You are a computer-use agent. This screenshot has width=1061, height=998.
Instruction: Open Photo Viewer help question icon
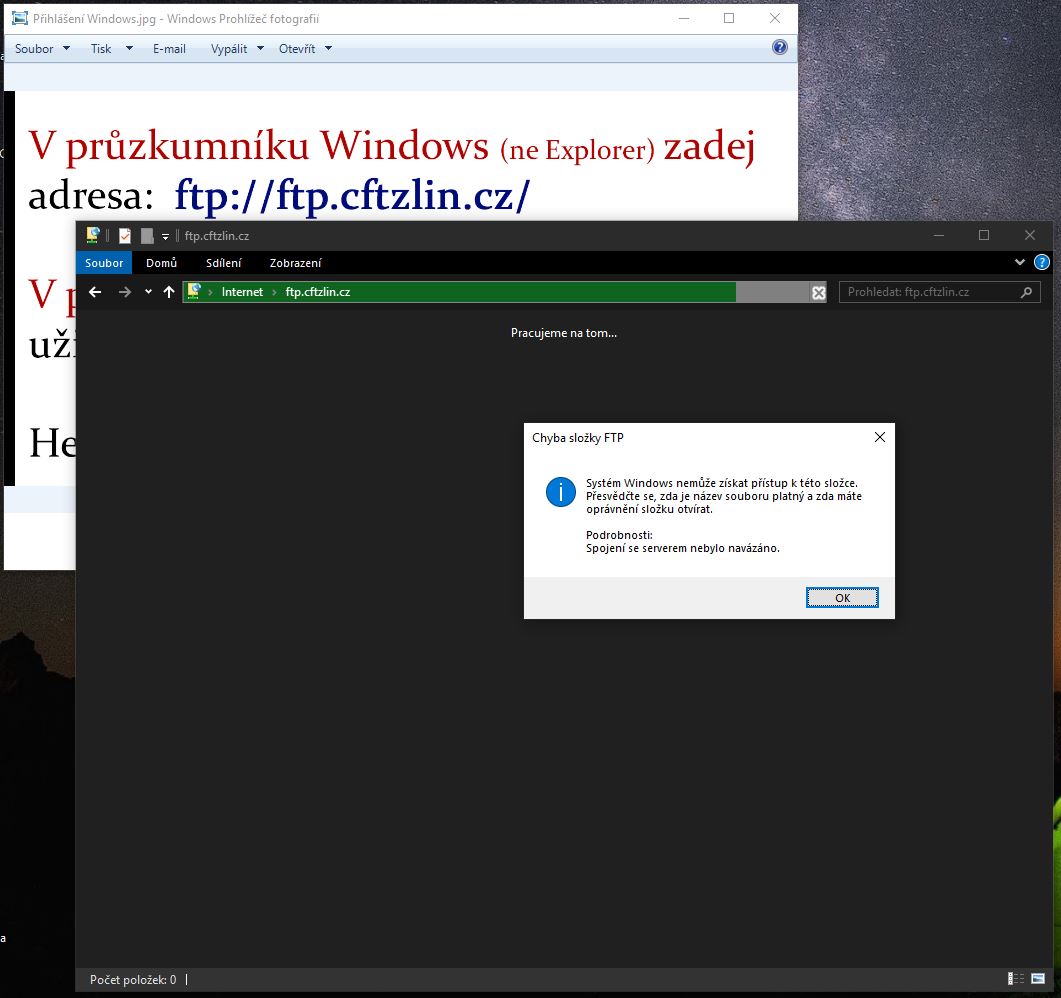click(780, 47)
